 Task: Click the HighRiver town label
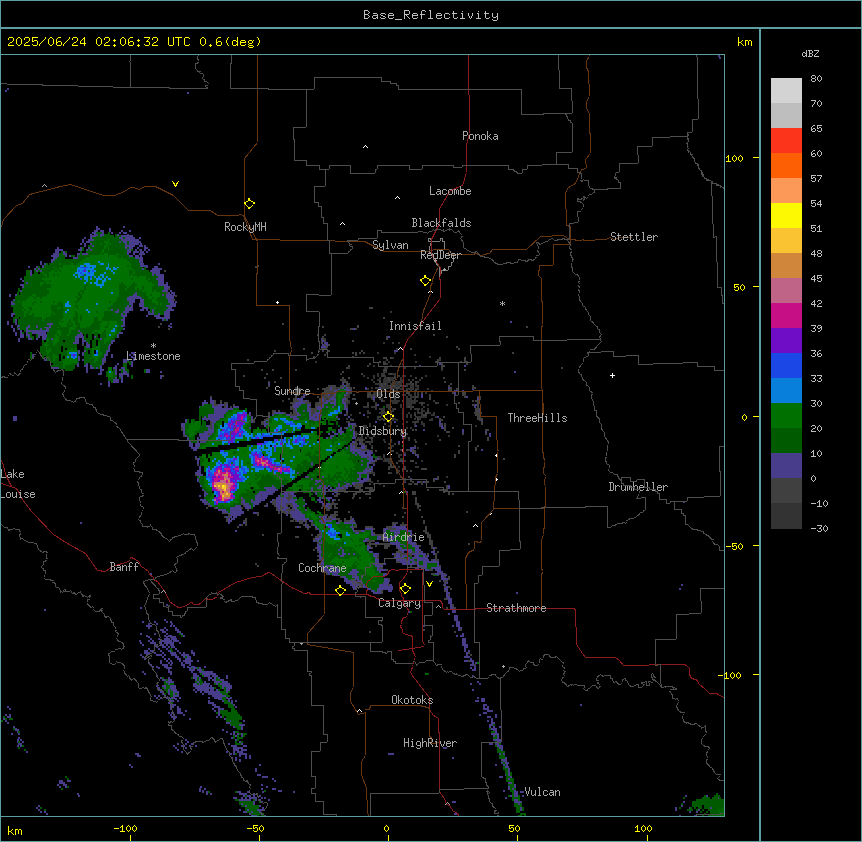coord(430,743)
